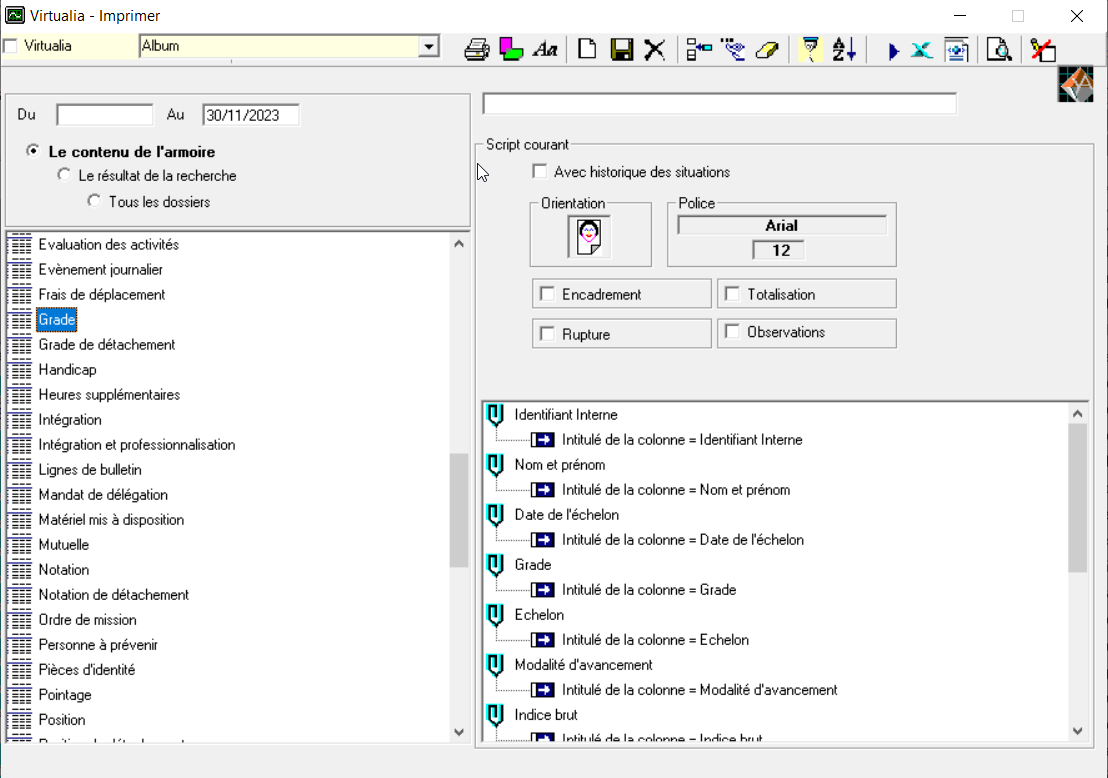The image size is (1108, 778).
Task: Click the eraser icon in the toolbar
Action: coord(767,49)
